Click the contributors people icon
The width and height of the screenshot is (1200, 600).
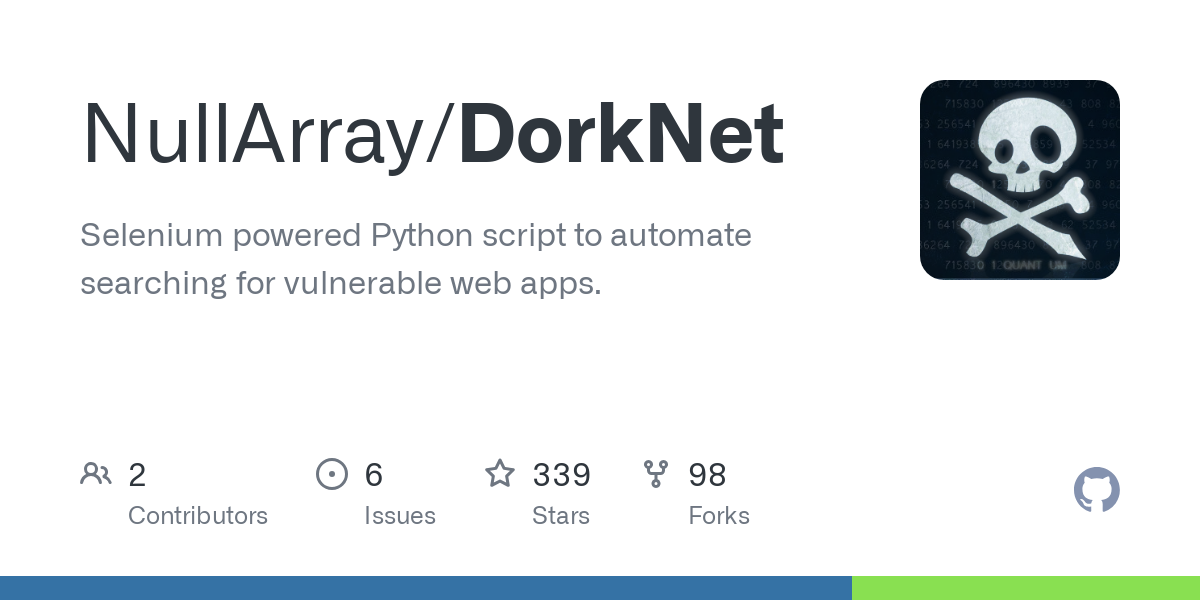[x=96, y=473]
